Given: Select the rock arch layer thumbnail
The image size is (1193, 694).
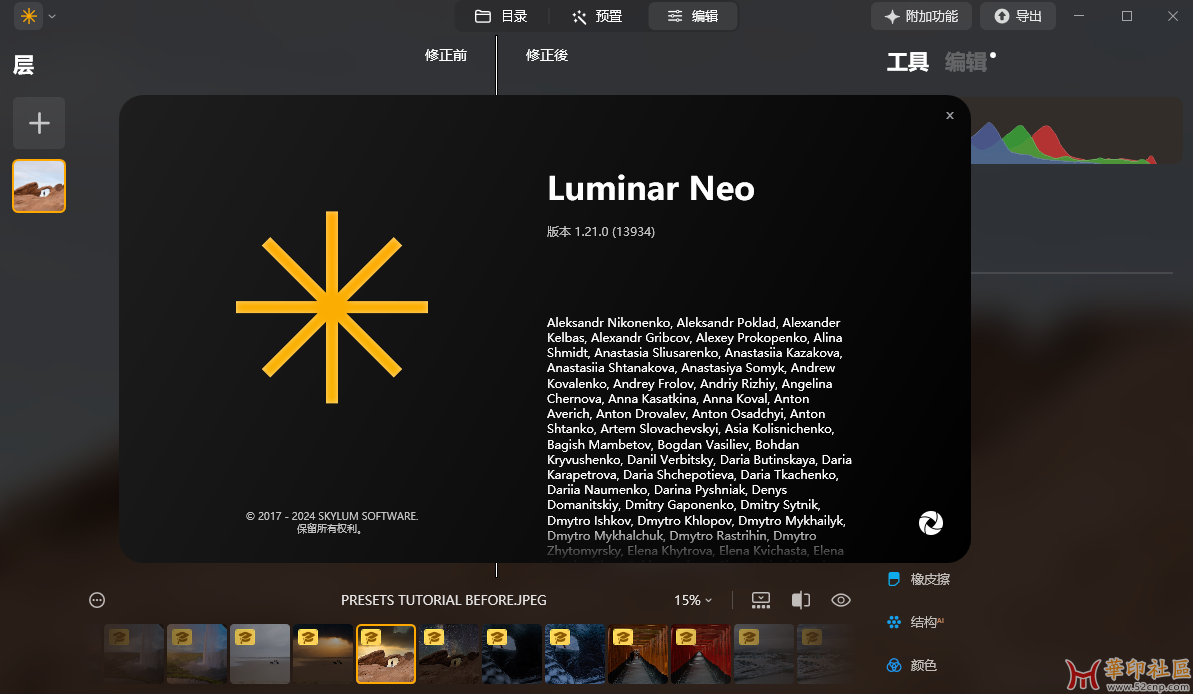Looking at the screenshot, I should point(39,186).
